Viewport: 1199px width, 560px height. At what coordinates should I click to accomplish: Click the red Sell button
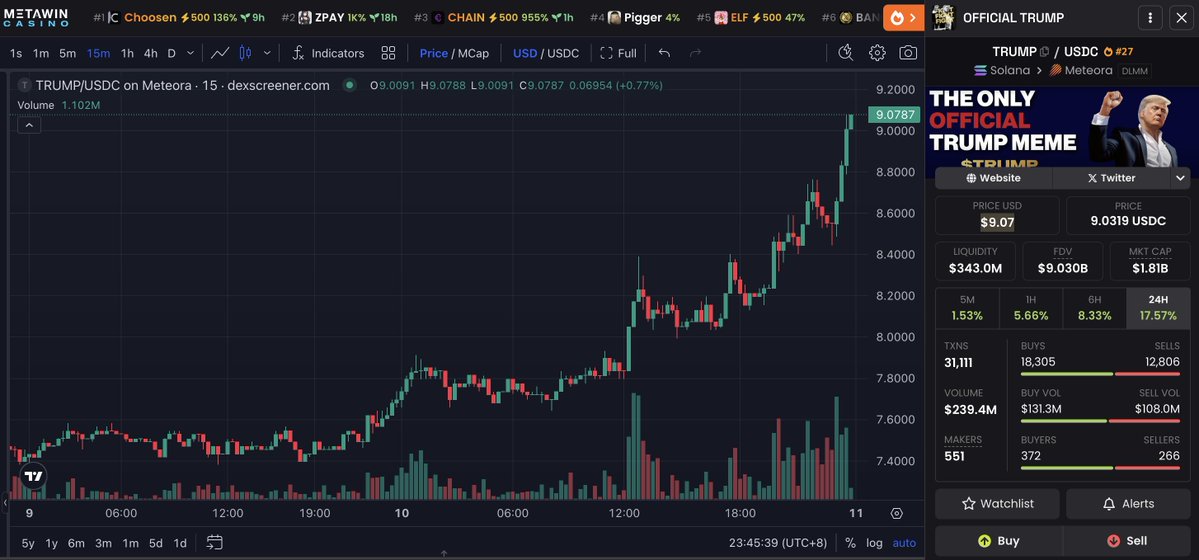pos(1126,541)
